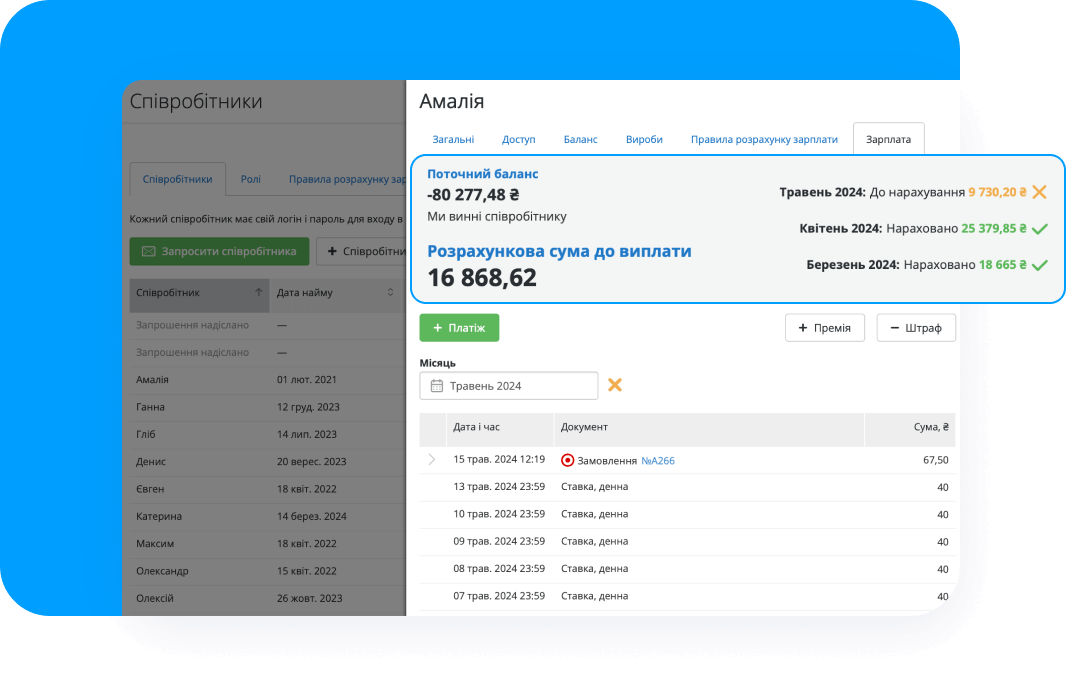Image resolution: width=1066 pixels, height=688 pixels.
Task: Click the green checkmark for Квітень 2024
Action: click(1039, 229)
